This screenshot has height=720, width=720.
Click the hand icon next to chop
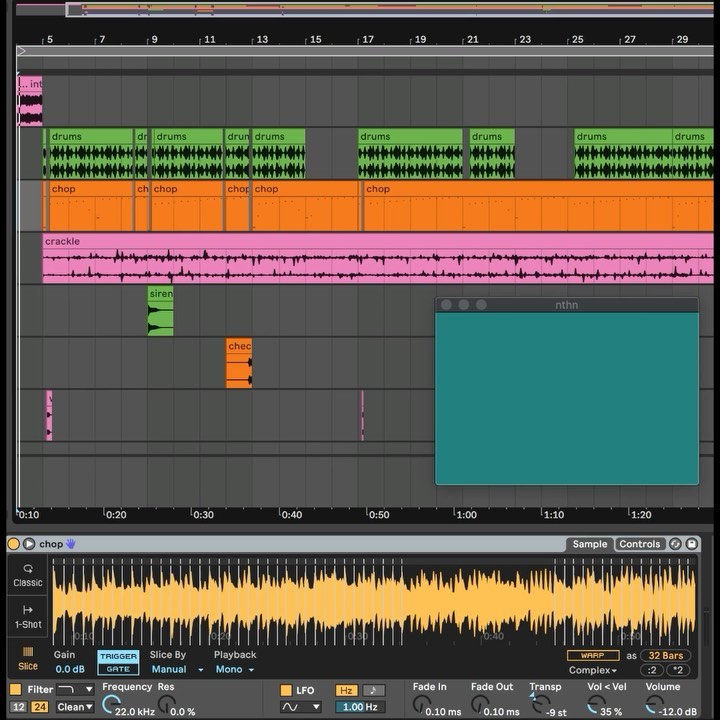71,544
